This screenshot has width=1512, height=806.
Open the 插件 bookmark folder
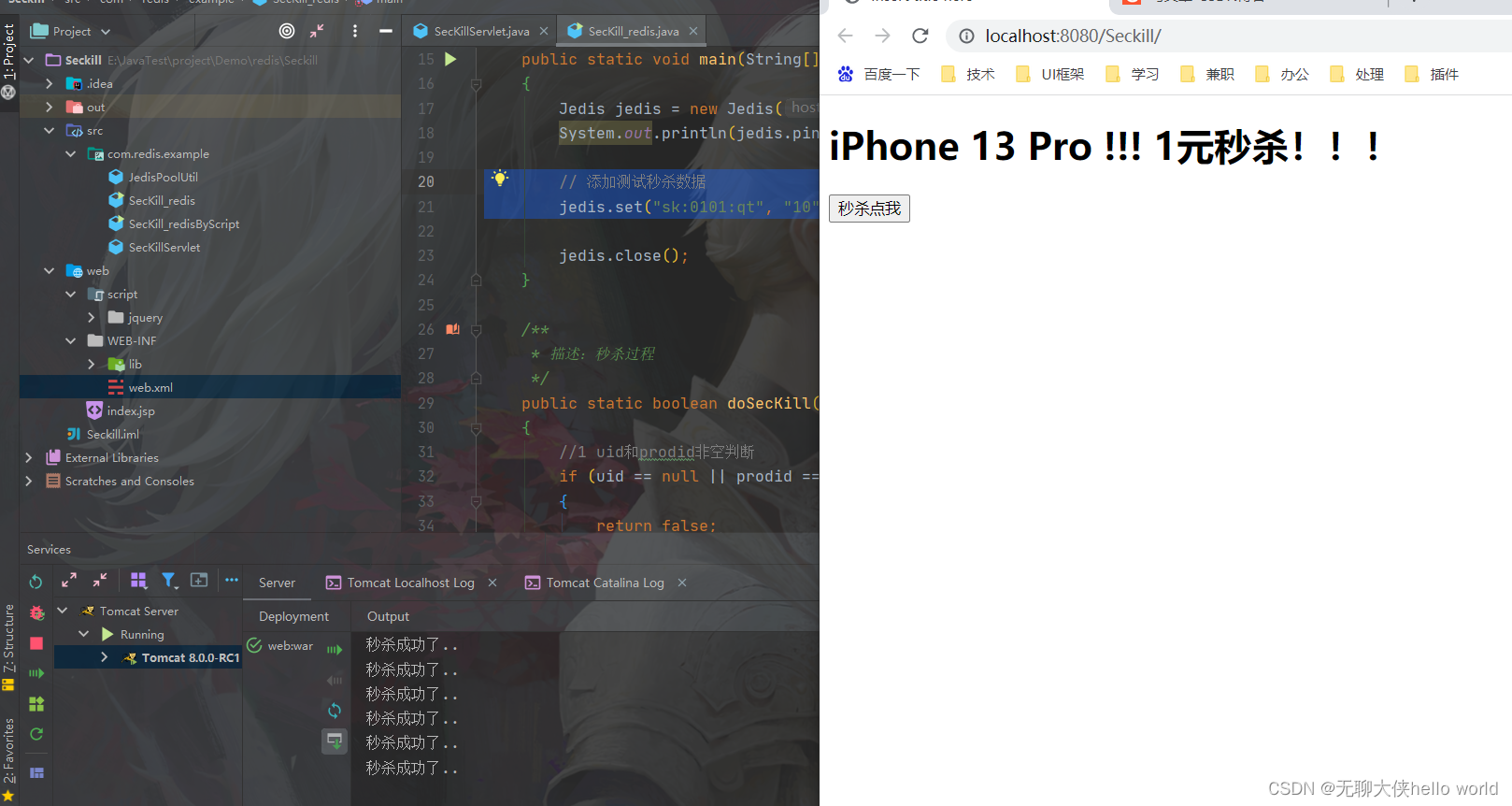pos(1432,74)
